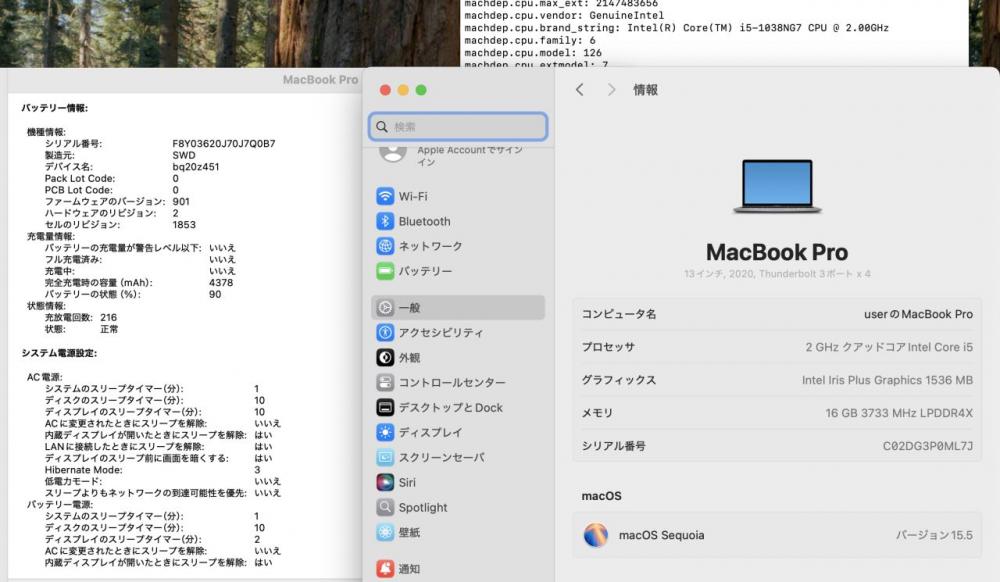Click the 検索 search field
Screen dimensions: 1000x582
pos(458,127)
